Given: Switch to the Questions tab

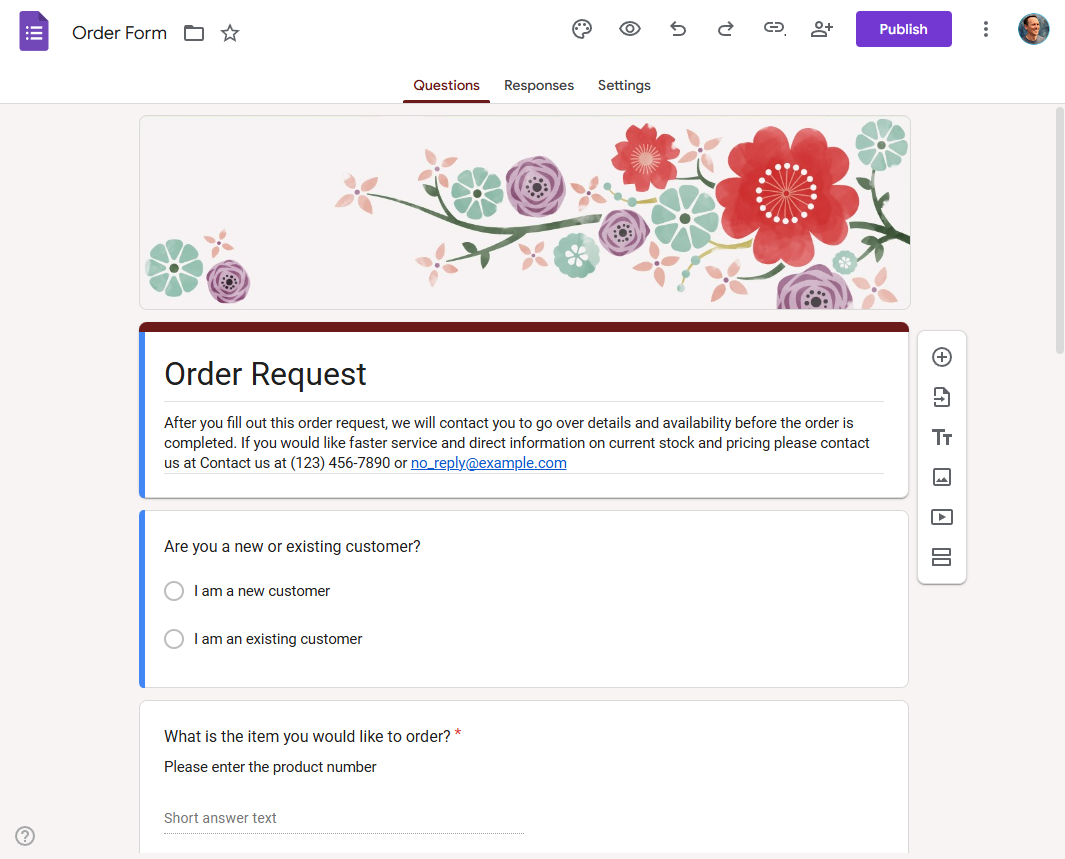Looking at the screenshot, I should [x=446, y=86].
